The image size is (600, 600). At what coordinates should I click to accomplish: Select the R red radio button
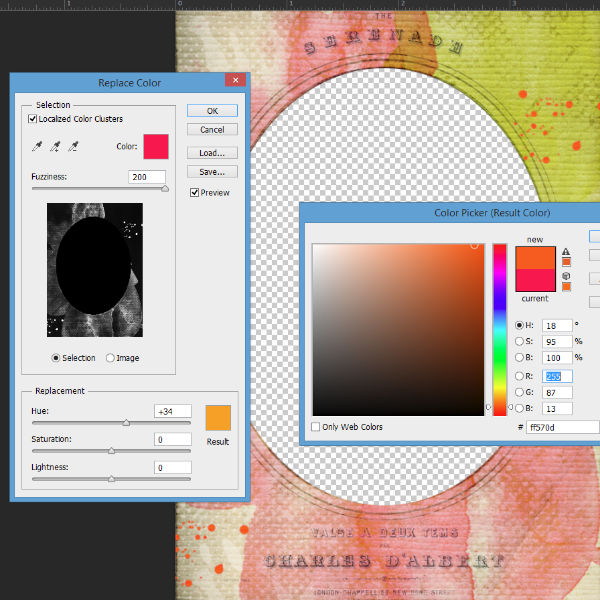(519, 376)
